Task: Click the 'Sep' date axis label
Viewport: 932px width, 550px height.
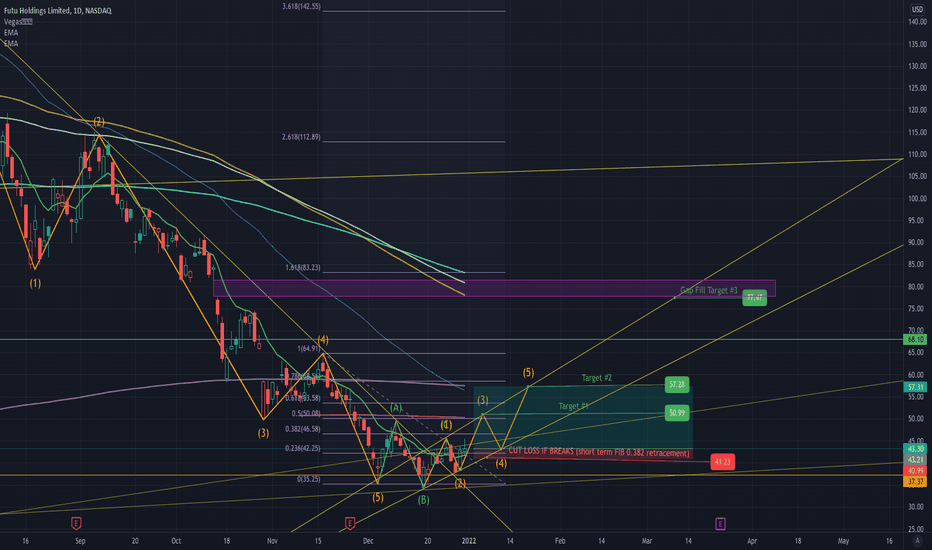Action: (80, 541)
